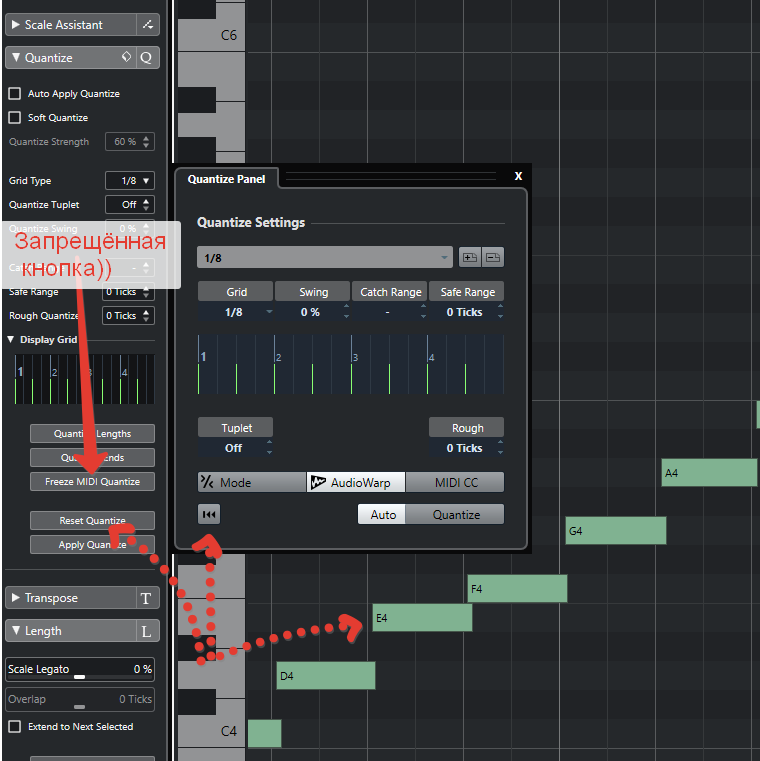Screen dimensions: 760x761
Task: Click the Scale Assistant settings icon
Action: click(148, 24)
